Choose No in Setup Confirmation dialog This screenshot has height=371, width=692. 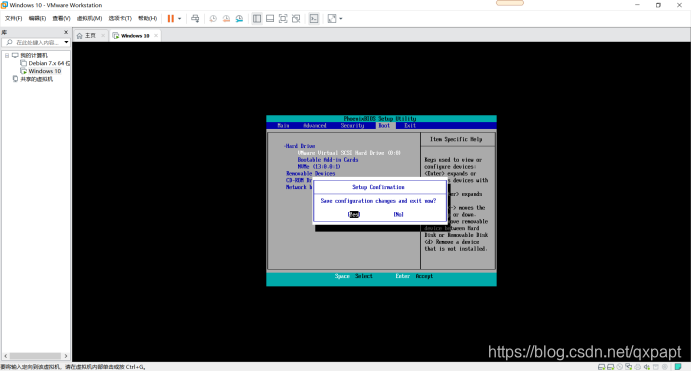399,214
